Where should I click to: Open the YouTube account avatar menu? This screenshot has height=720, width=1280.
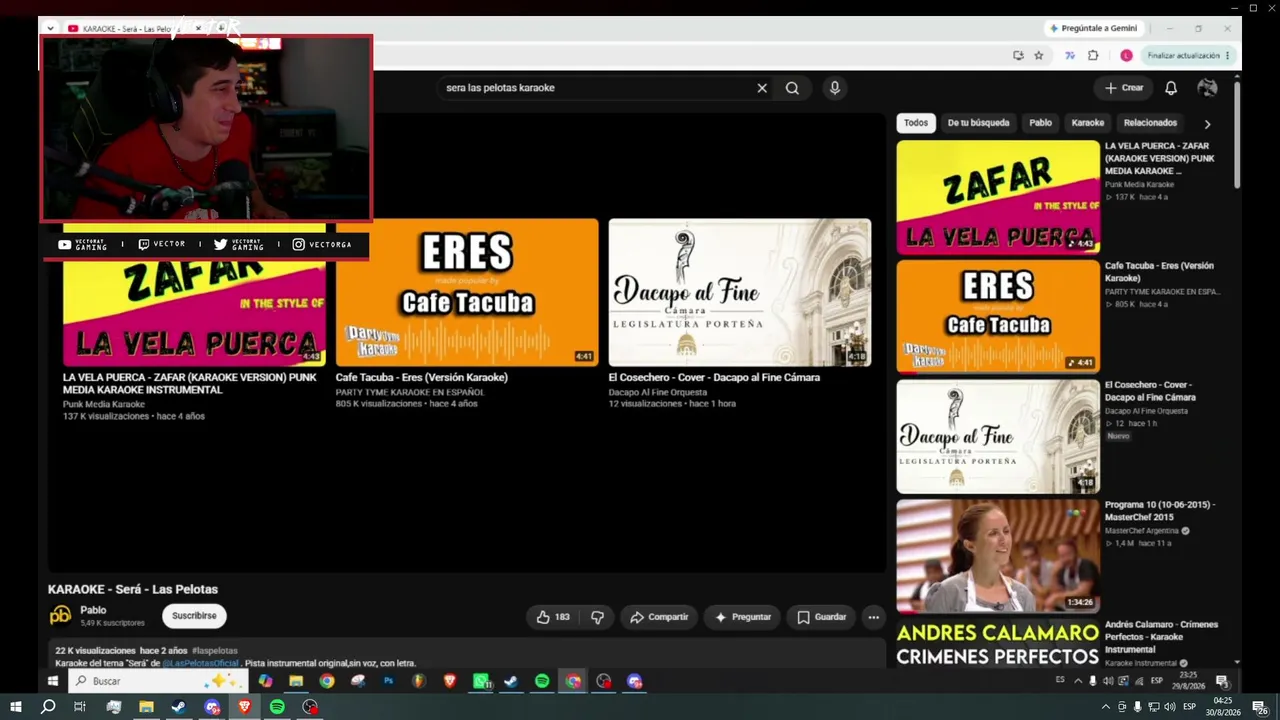pyautogui.click(x=1207, y=88)
